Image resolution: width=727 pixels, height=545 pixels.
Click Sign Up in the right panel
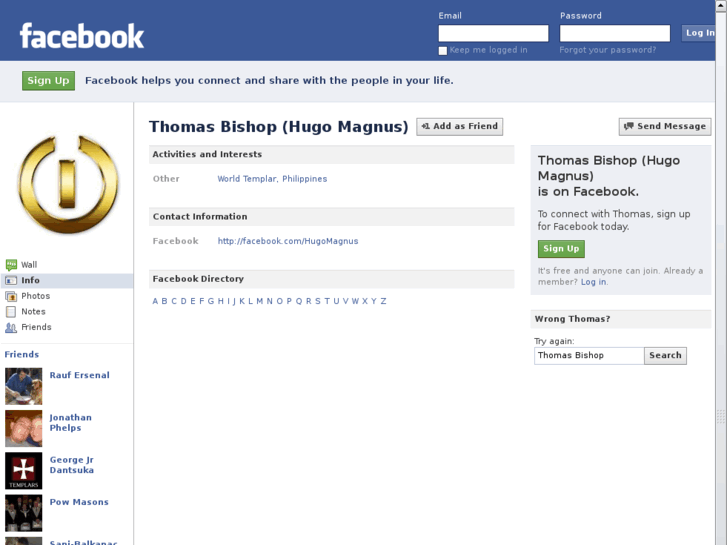coord(561,249)
